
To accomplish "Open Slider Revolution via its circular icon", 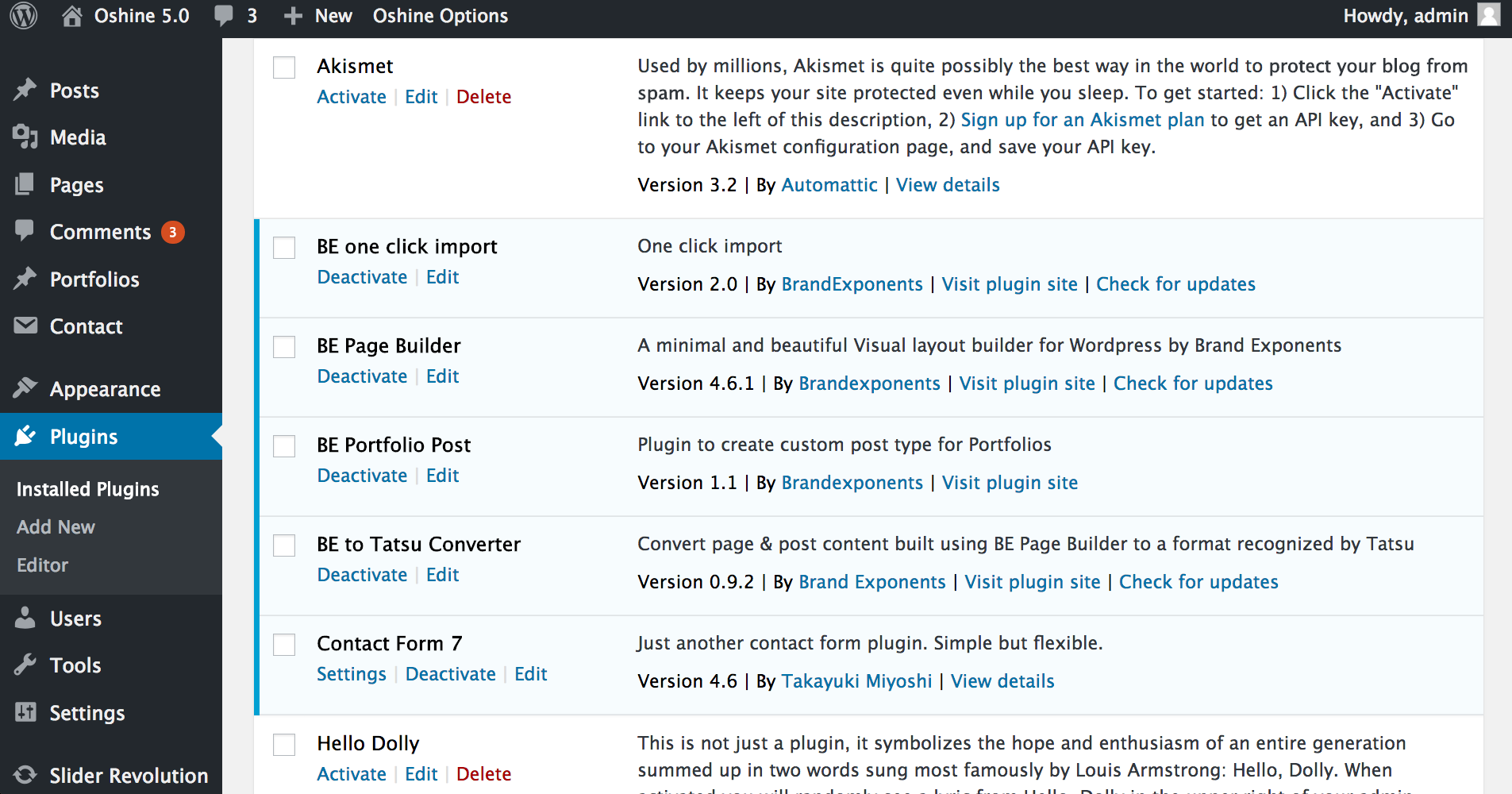I will pos(25,774).
